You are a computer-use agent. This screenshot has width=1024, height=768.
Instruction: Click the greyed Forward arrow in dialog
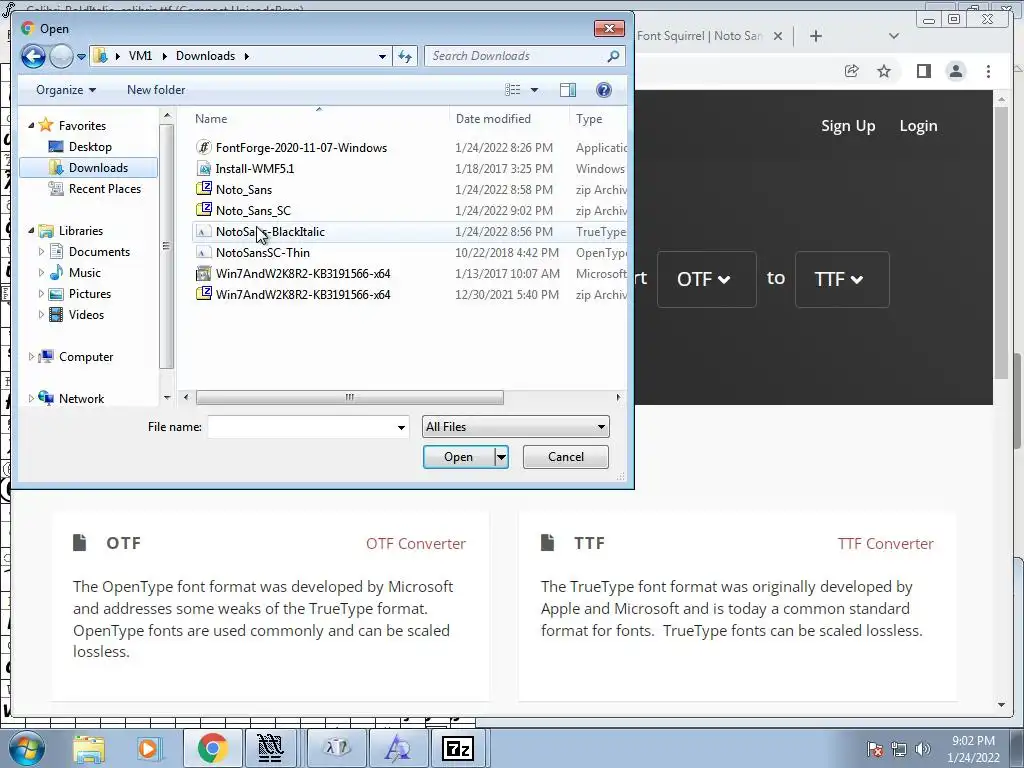pyautogui.click(x=61, y=56)
